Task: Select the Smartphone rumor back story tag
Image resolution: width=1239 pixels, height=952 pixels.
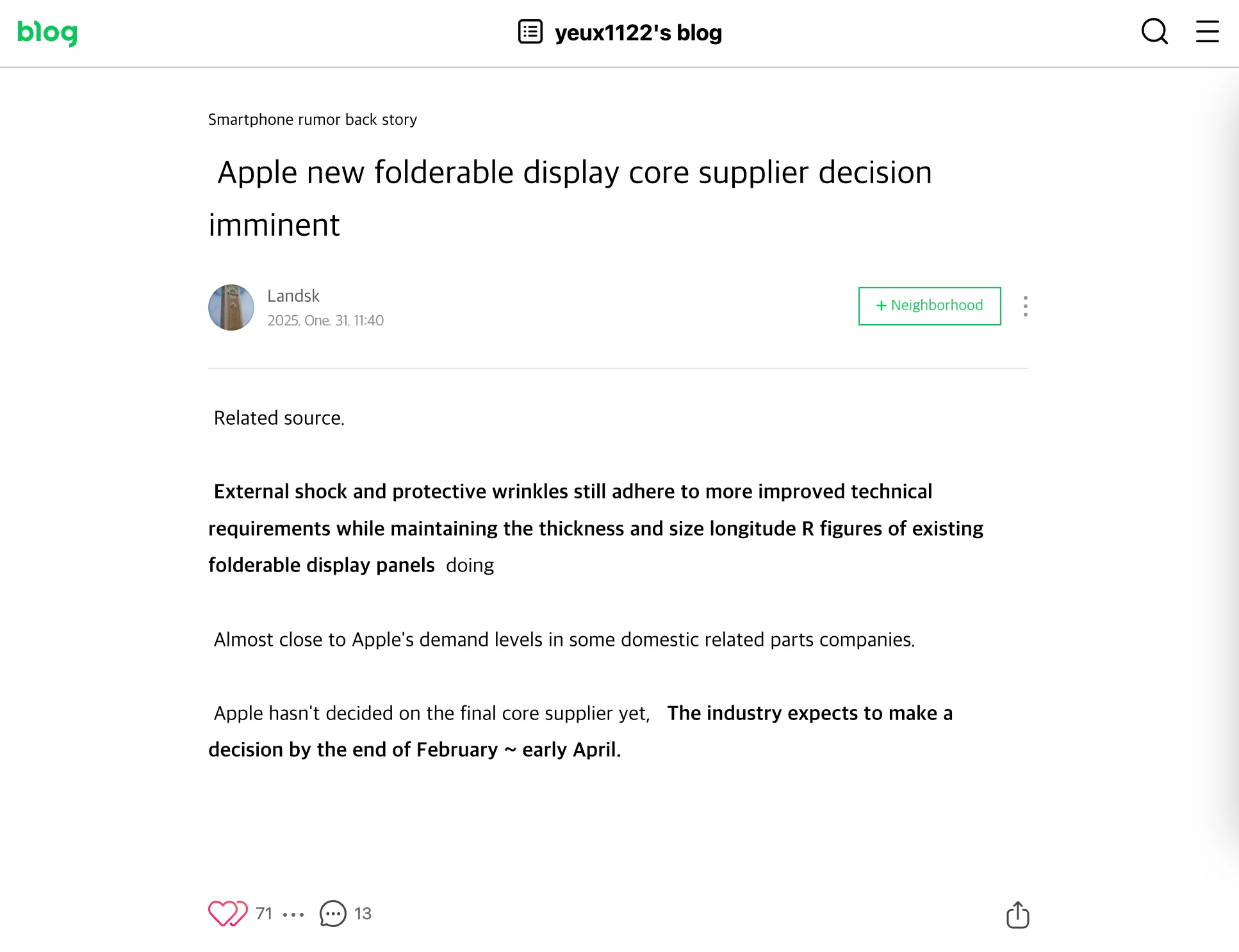Action: pos(314,120)
